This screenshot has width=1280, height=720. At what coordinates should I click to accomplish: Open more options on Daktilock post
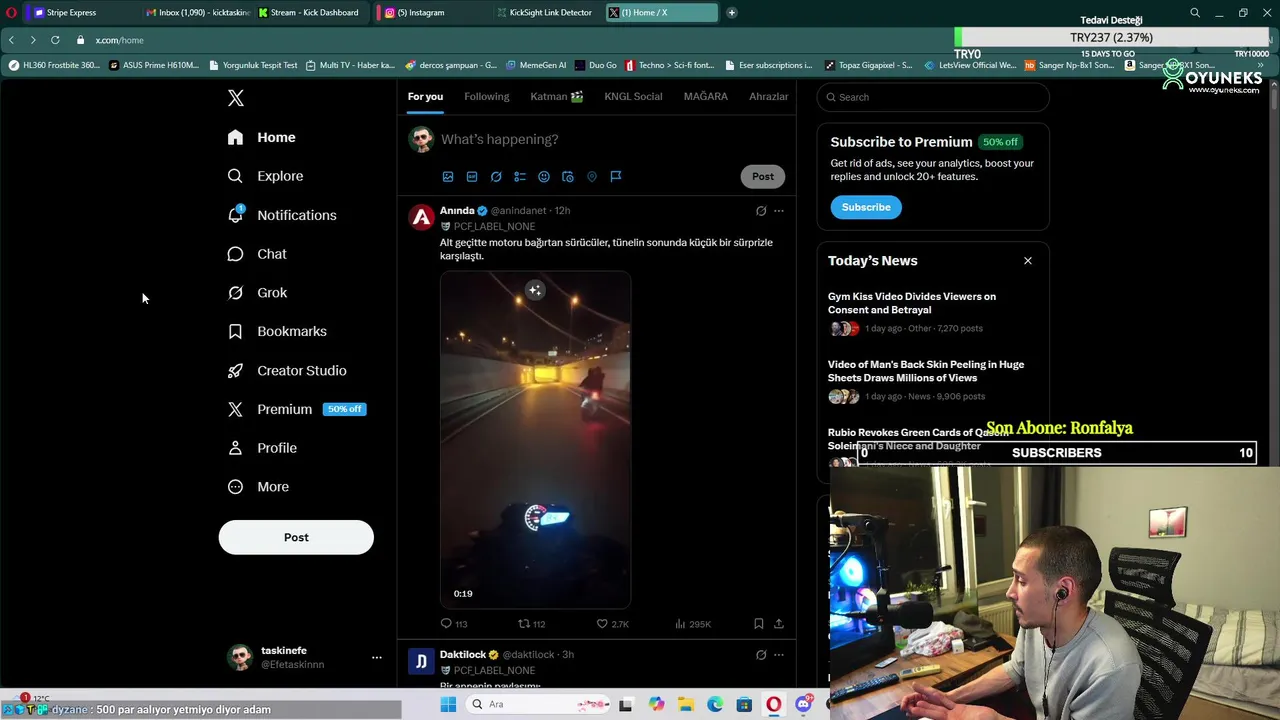coord(779,655)
